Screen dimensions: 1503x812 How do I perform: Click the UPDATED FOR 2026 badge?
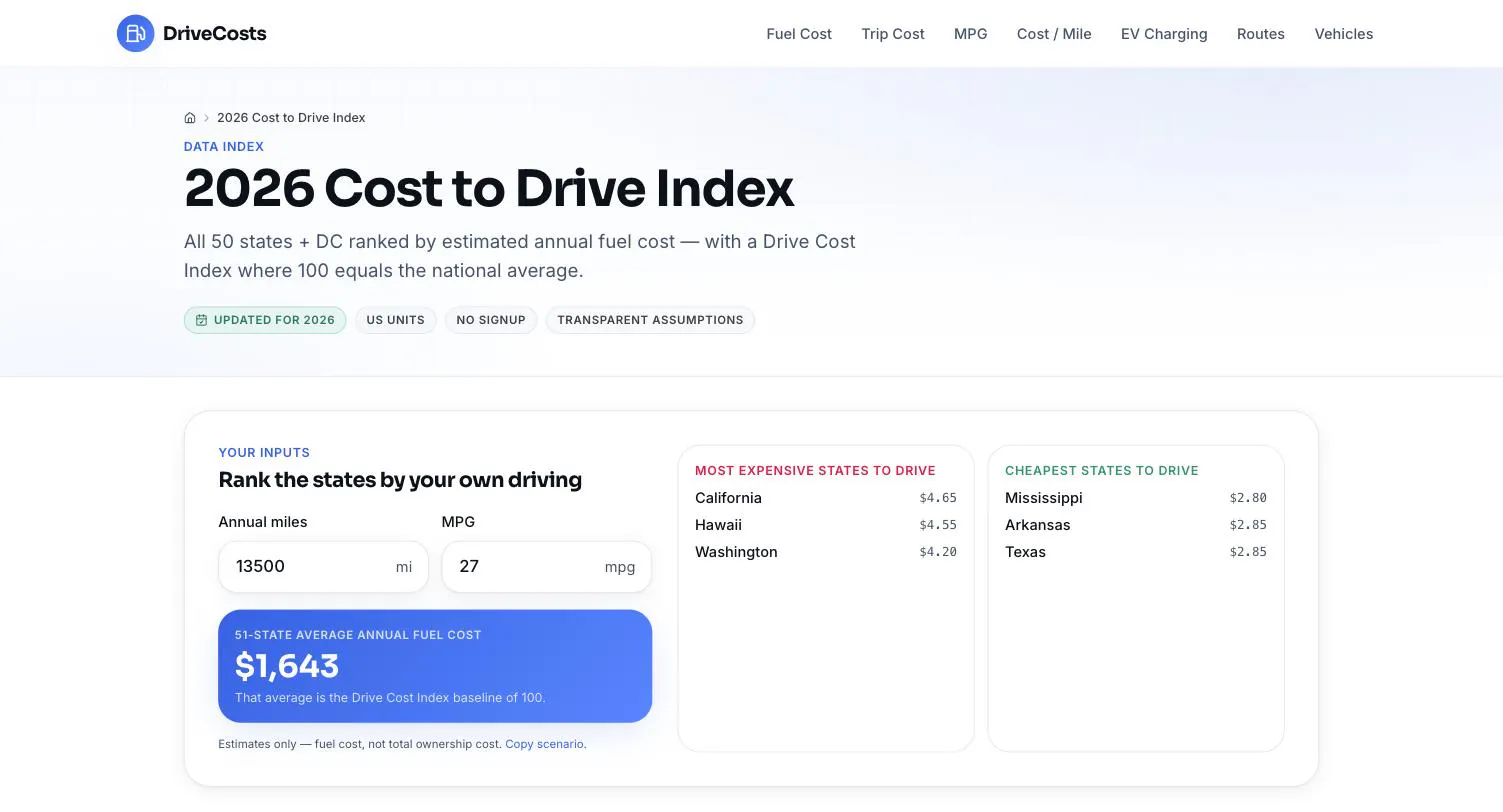[x=265, y=320]
